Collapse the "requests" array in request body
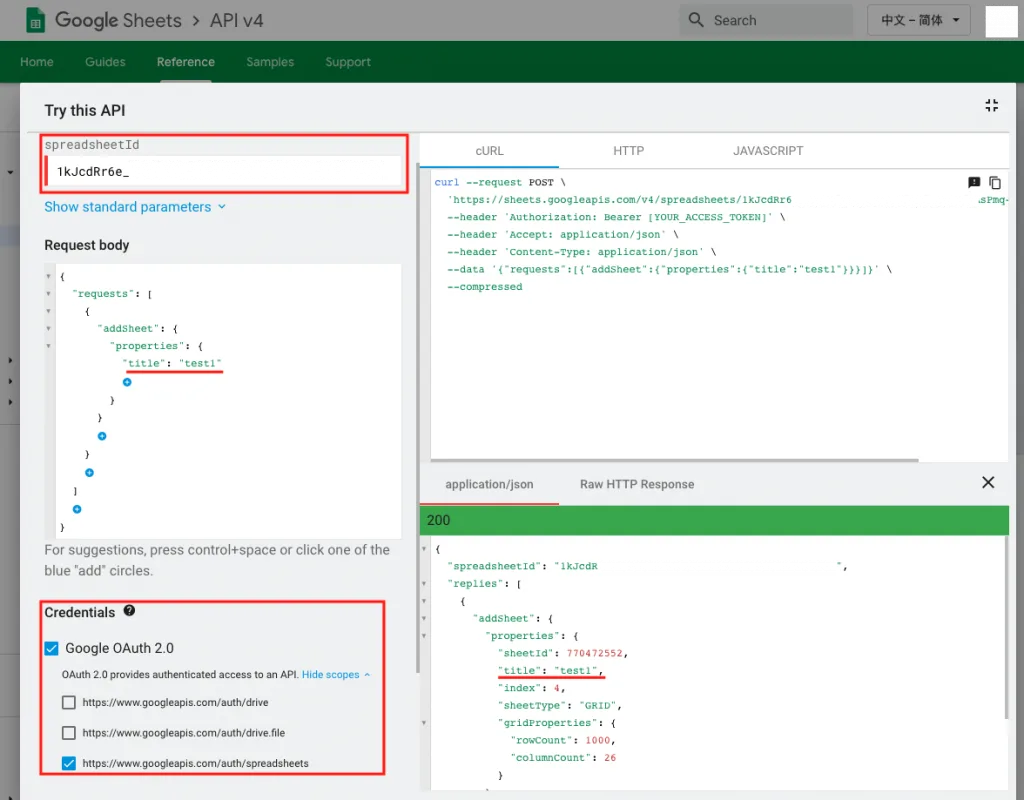This screenshot has width=1024, height=800. (48, 294)
